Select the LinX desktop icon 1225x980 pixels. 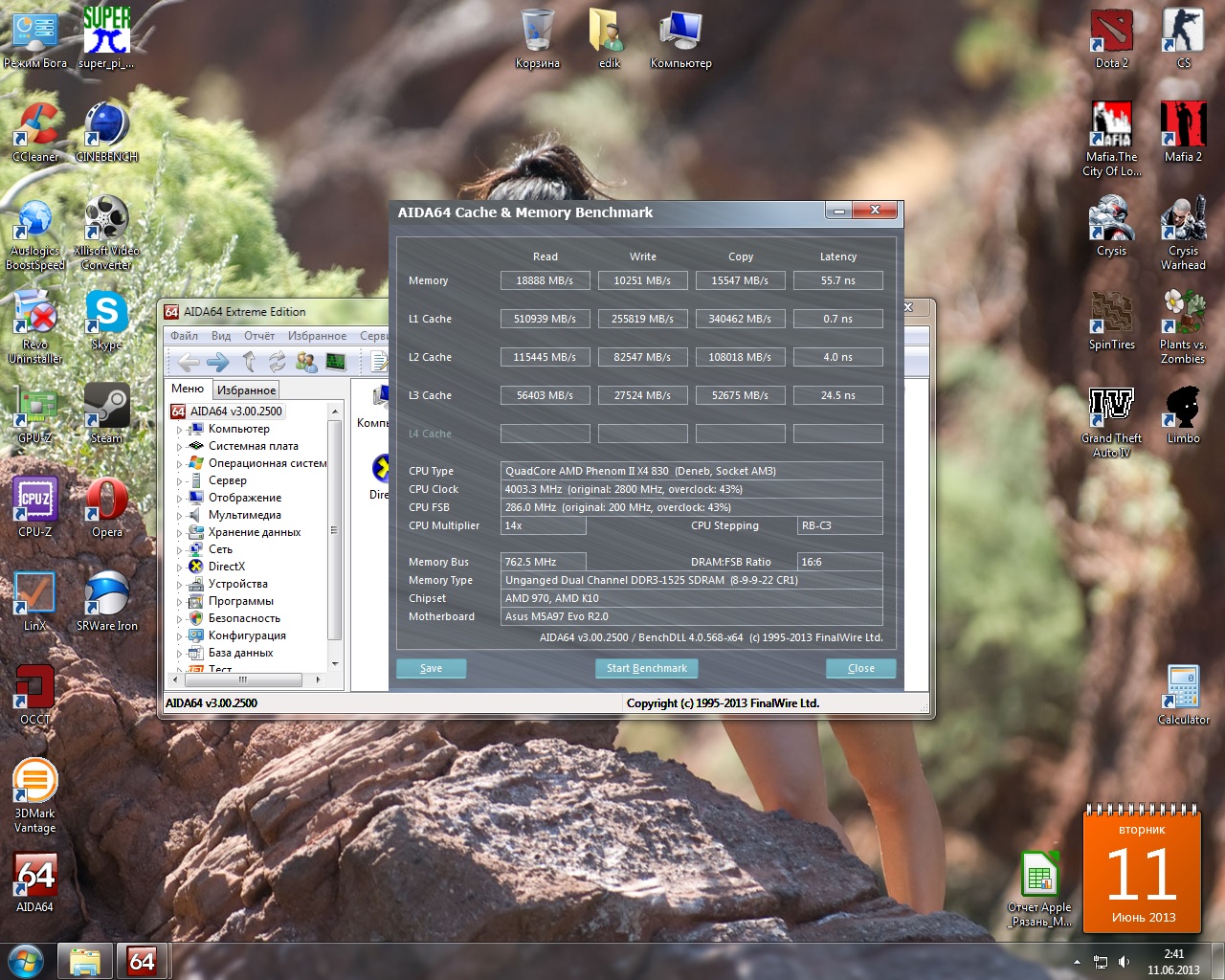point(35,601)
